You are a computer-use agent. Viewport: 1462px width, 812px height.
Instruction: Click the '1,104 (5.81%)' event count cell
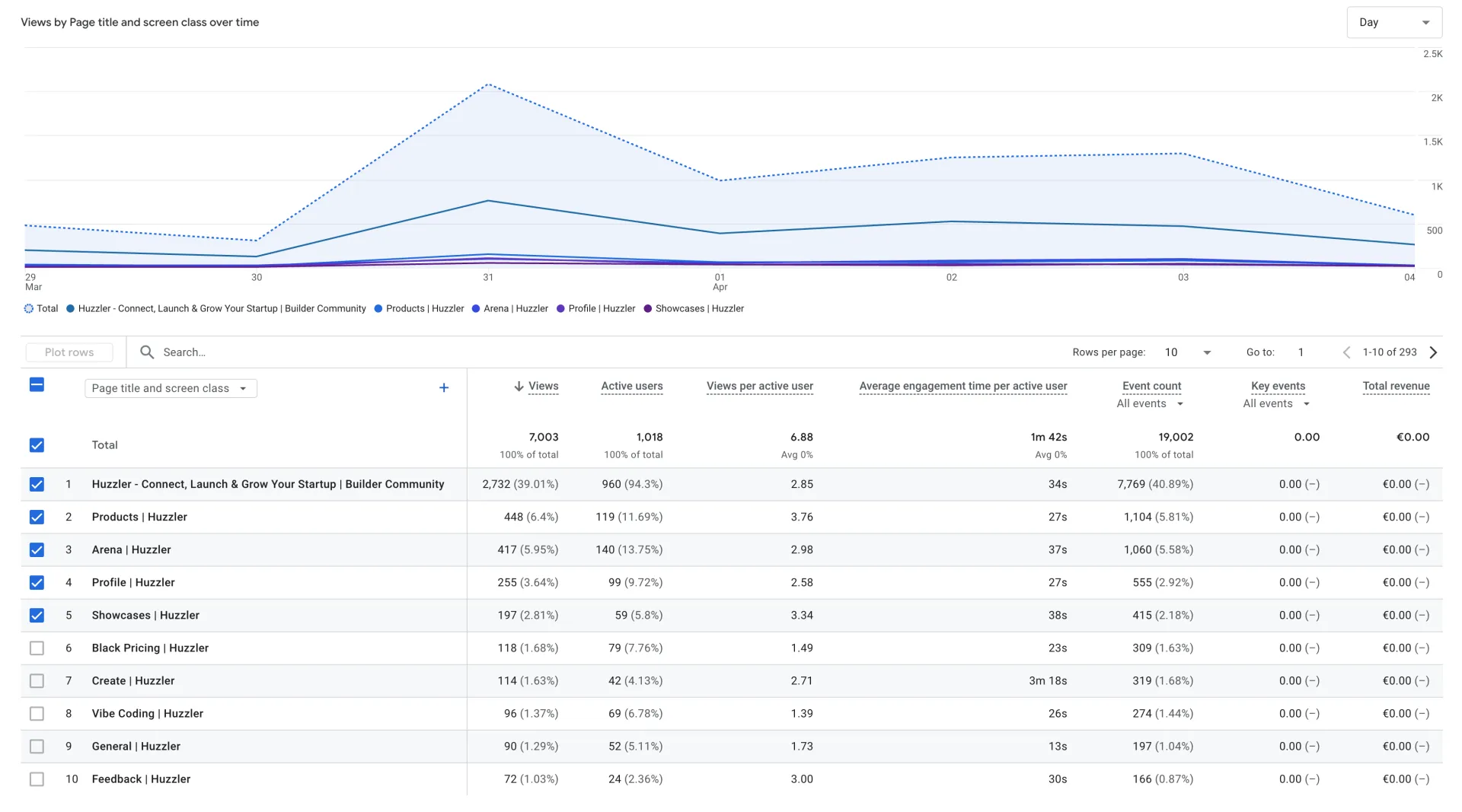coord(1158,517)
